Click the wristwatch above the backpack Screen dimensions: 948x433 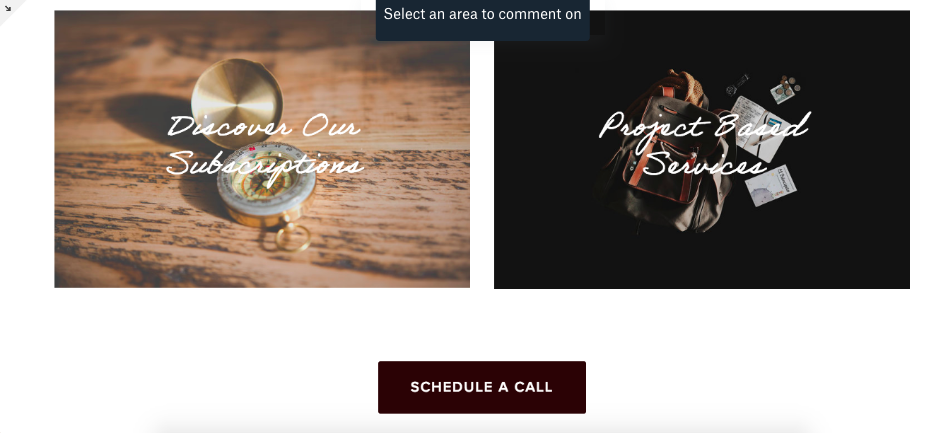737,85
